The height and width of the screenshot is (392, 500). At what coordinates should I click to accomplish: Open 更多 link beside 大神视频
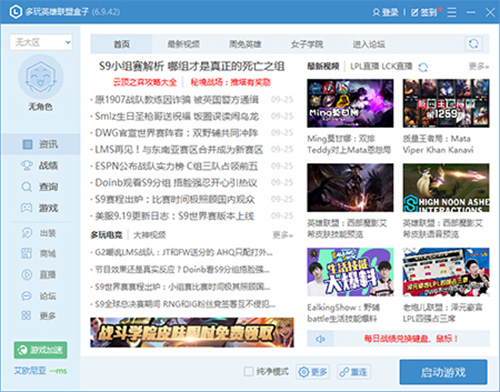tap(282, 235)
